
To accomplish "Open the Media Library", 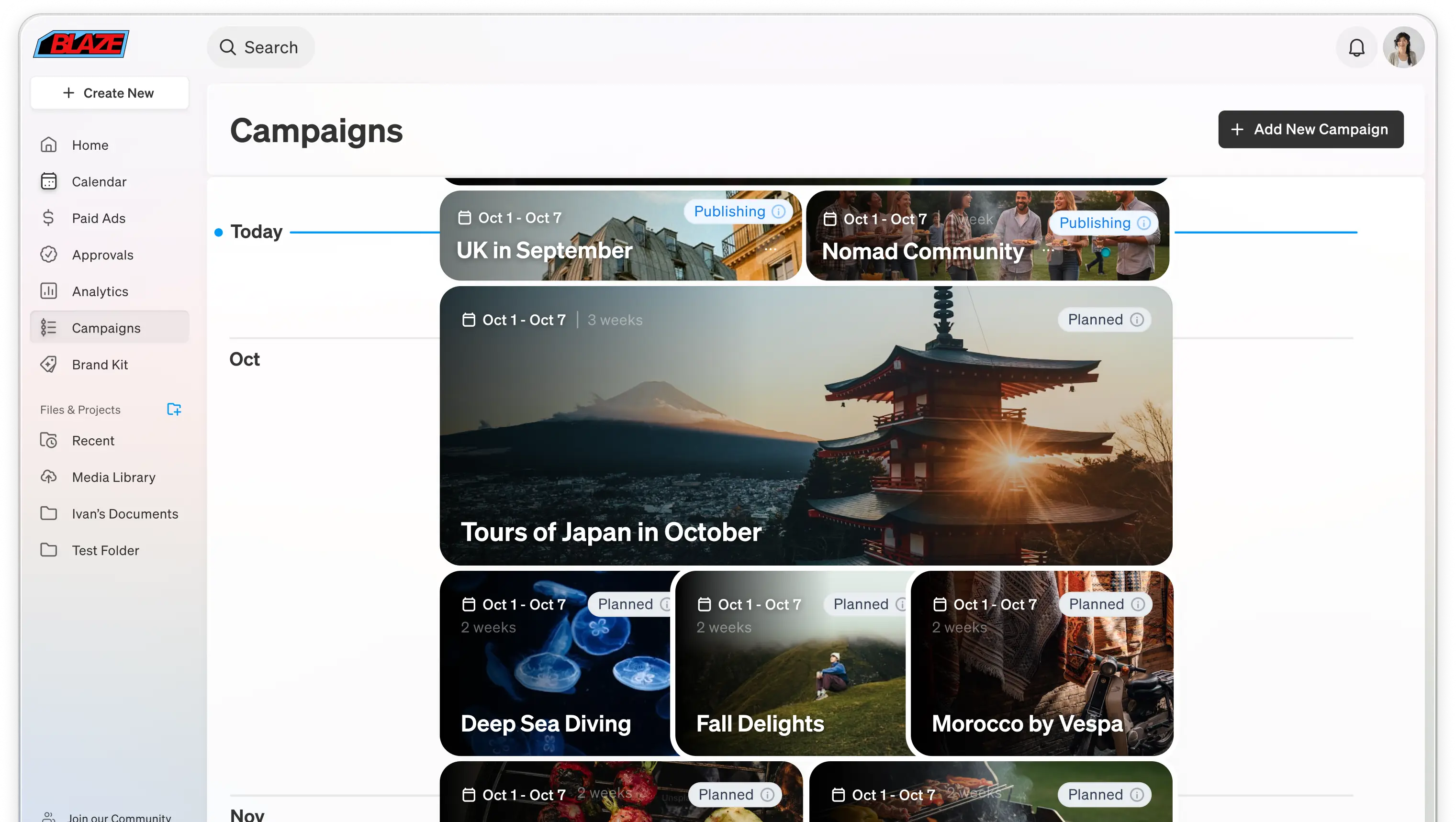I will [113, 477].
